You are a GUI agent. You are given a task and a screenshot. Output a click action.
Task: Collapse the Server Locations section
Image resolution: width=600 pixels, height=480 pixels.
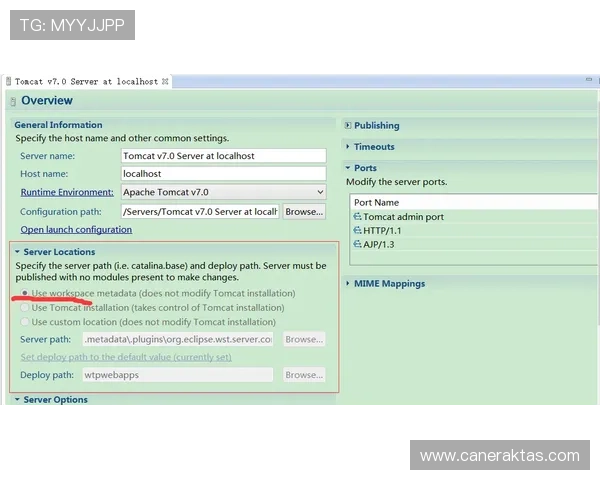pyautogui.click(x=17, y=252)
